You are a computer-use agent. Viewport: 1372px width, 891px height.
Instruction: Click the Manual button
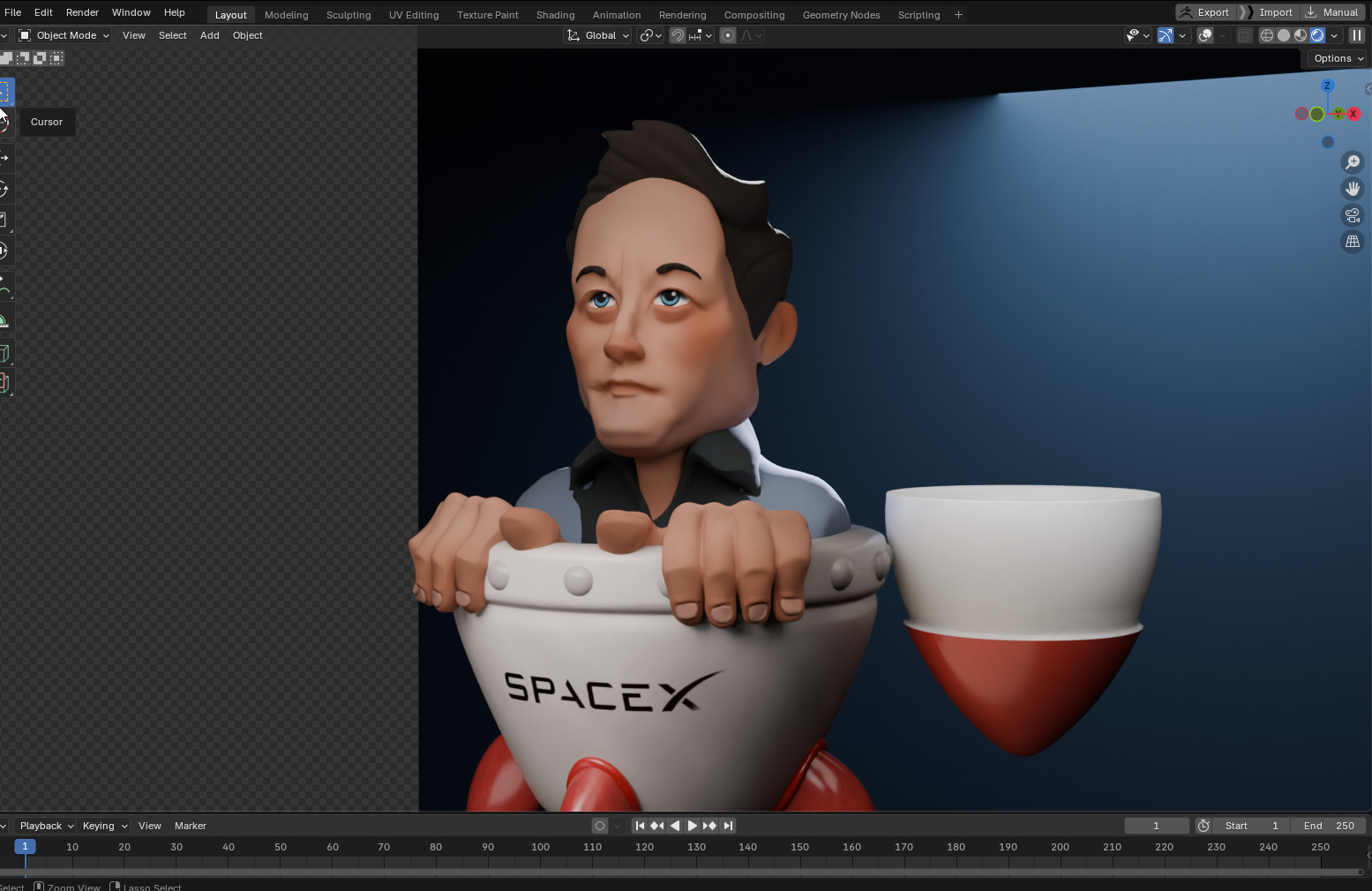[1331, 12]
